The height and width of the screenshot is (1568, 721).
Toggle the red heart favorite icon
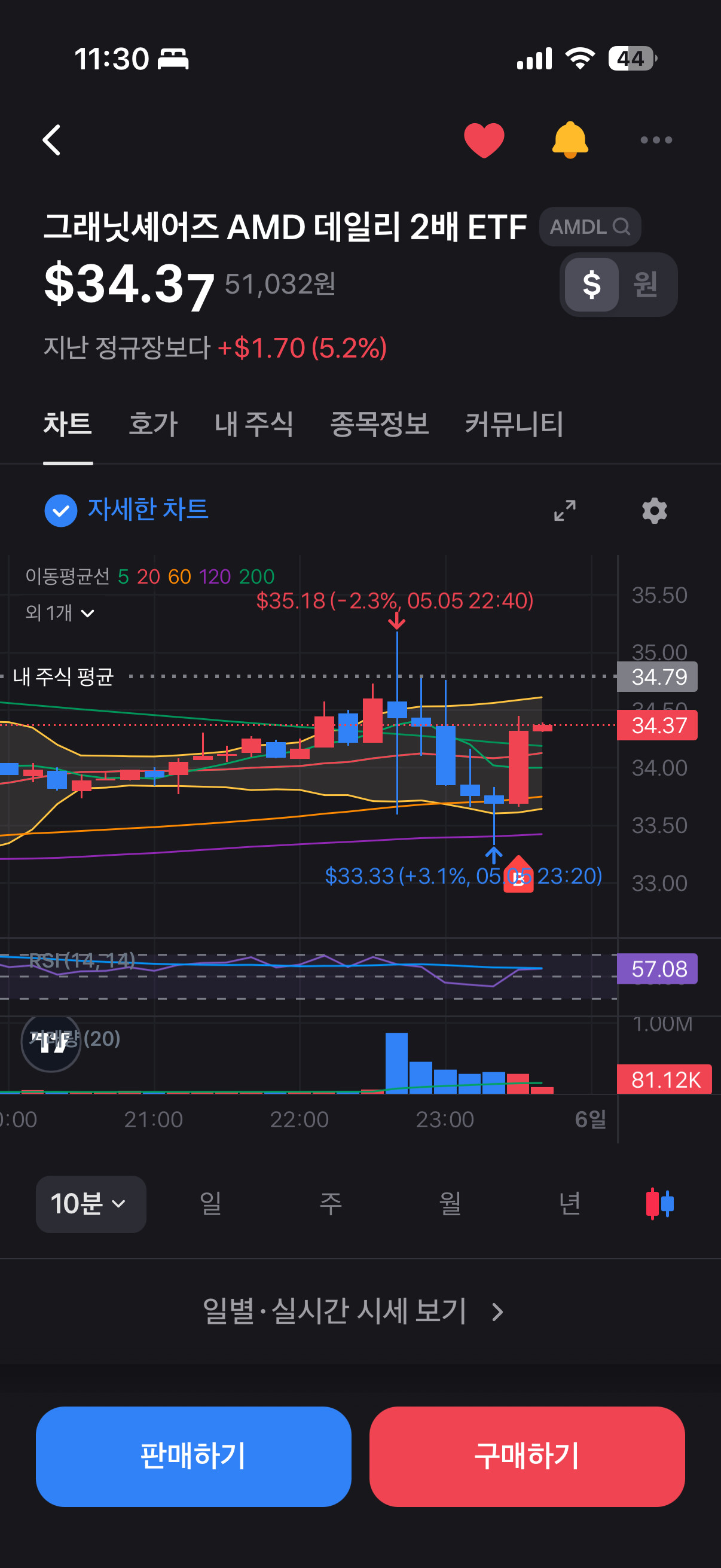coord(484,140)
